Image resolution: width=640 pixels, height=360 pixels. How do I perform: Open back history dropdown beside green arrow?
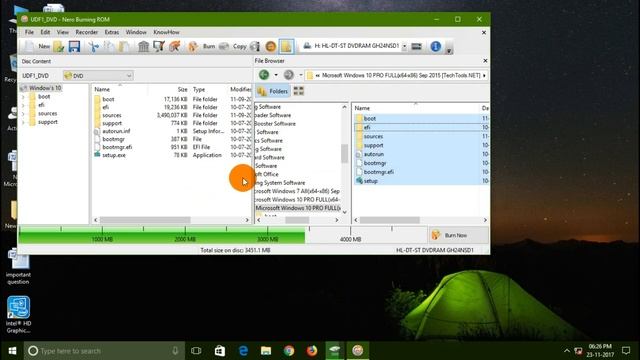click(x=276, y=75)
